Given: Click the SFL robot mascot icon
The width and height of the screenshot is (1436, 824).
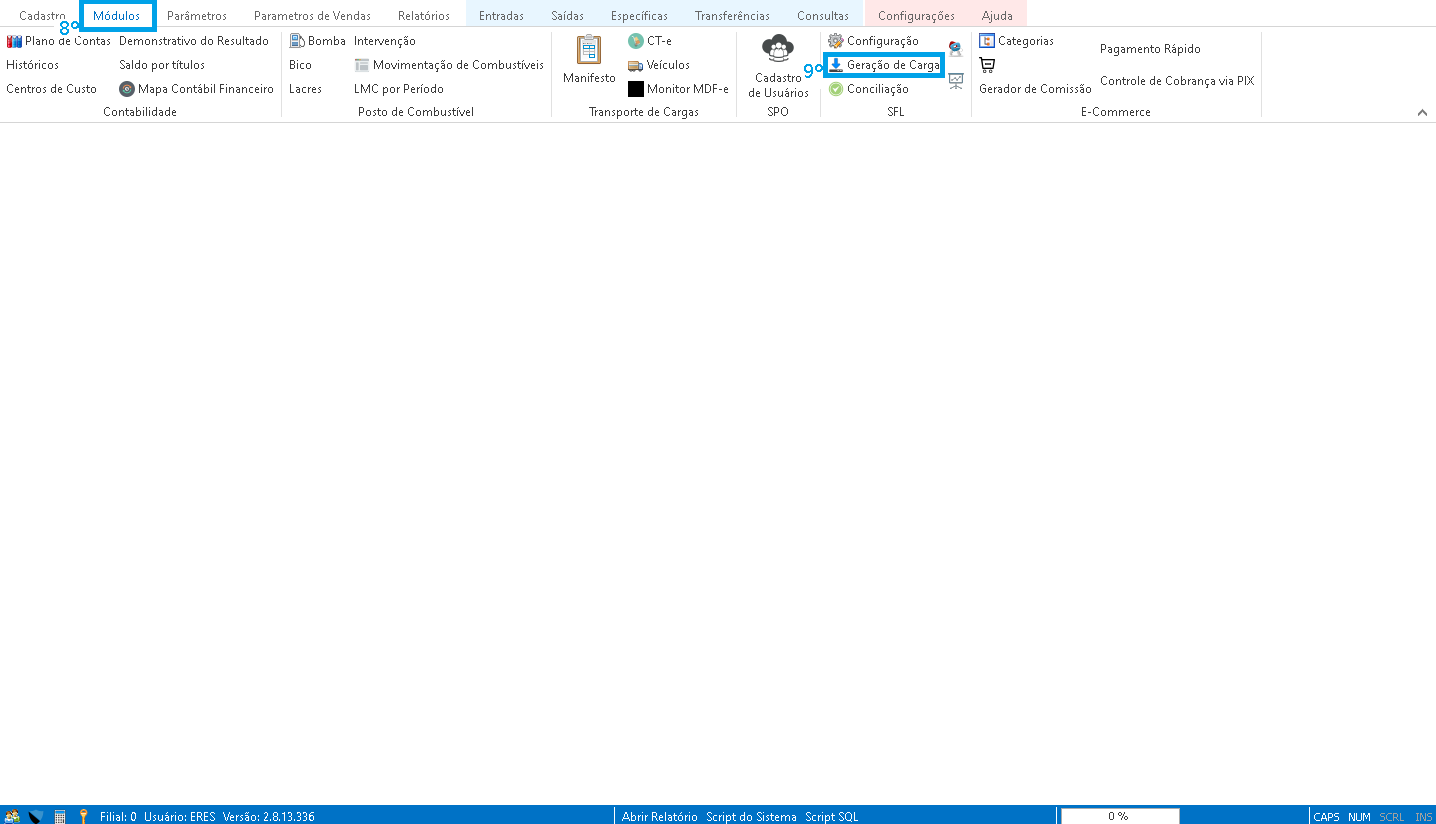Looking at the screenshot, I should pyautogui.click(x=956, y=48).
